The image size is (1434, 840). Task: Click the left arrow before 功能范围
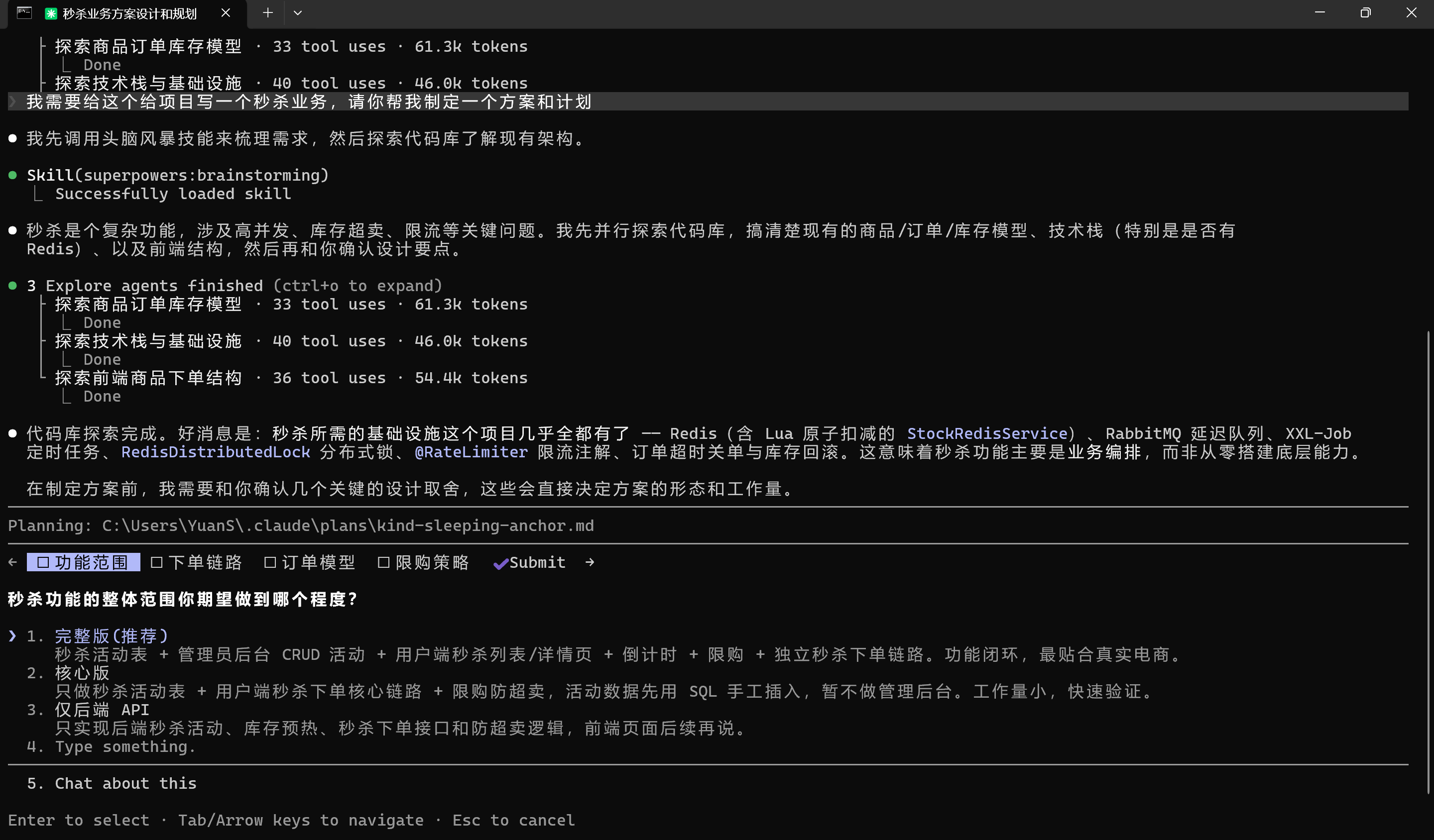pyautogui.click(x=13, y=562)
